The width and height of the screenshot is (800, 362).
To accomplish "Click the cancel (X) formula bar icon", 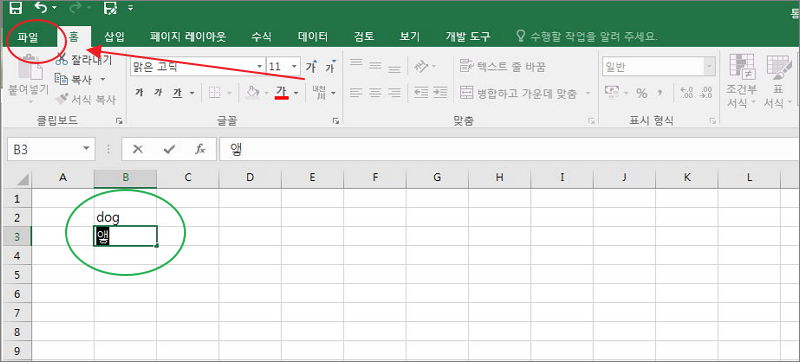I will click(x=138, y=149).
